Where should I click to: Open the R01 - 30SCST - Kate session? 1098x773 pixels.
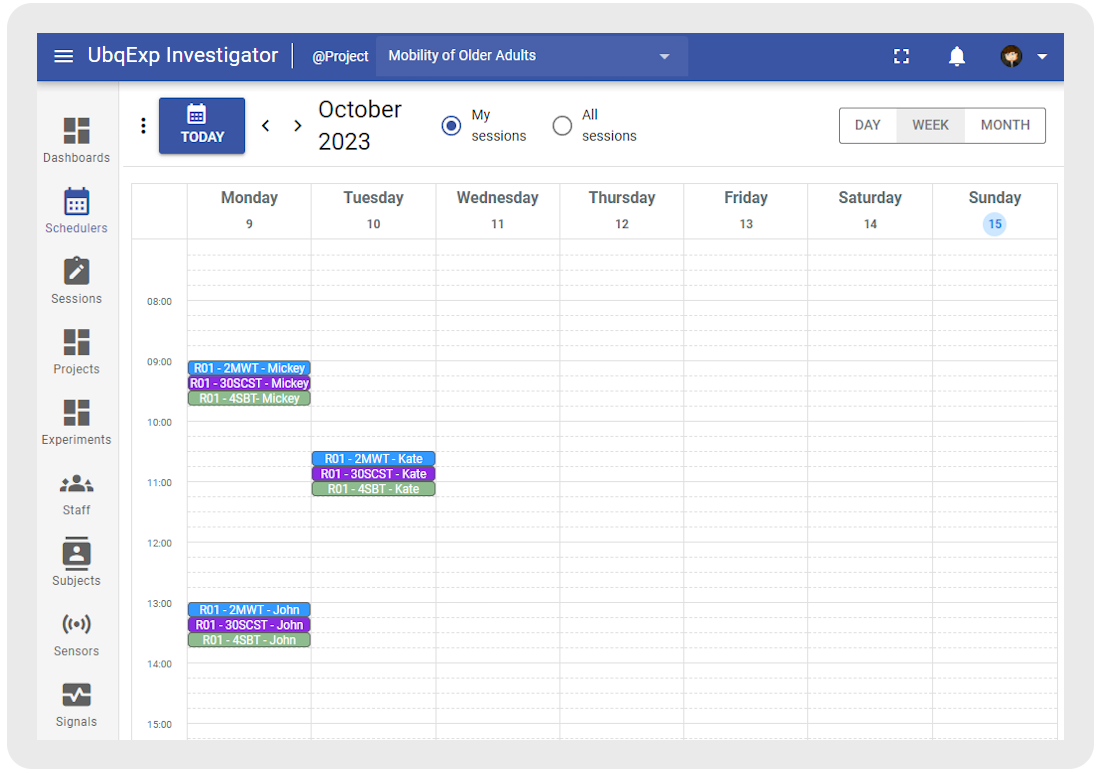coord(373,474)
